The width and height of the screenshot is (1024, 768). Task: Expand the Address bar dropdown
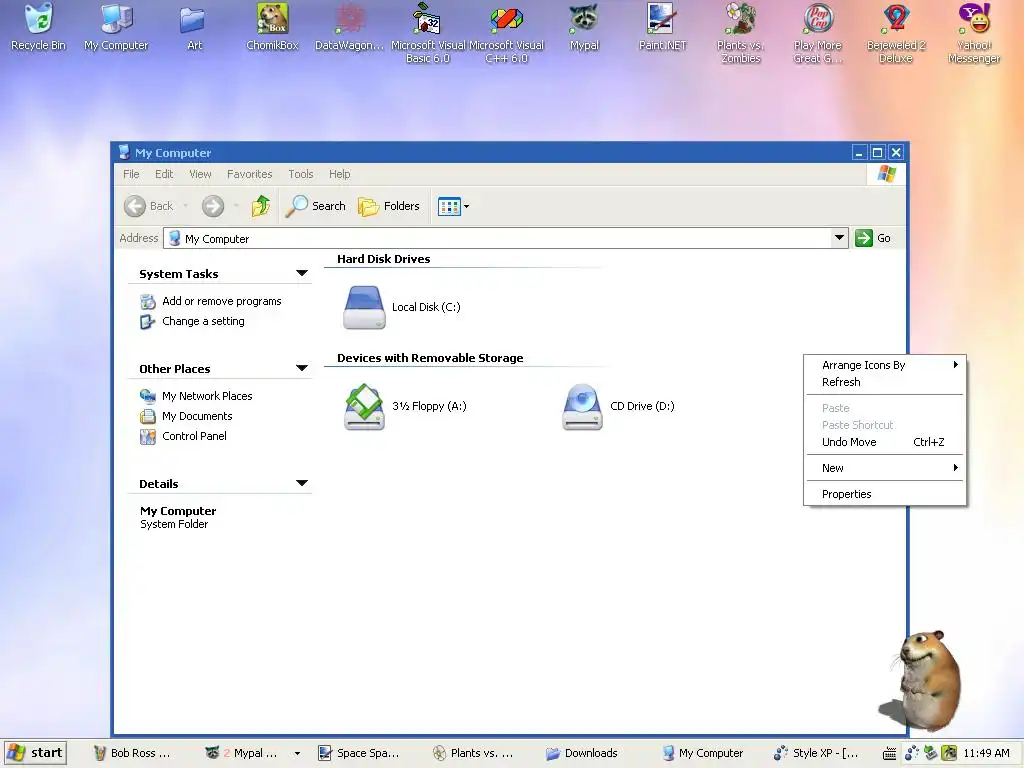pyautogui.click(x=839, y=238)
